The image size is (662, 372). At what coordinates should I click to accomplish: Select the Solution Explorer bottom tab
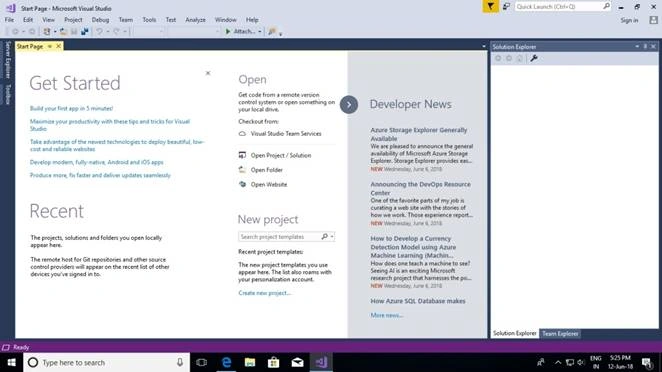click(x=515, y=333)
